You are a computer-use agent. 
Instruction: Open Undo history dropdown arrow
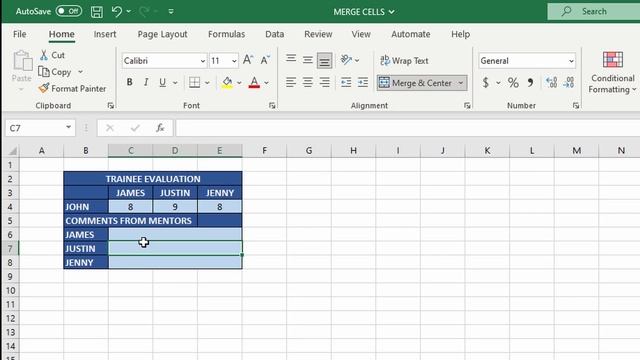(129, 11)
